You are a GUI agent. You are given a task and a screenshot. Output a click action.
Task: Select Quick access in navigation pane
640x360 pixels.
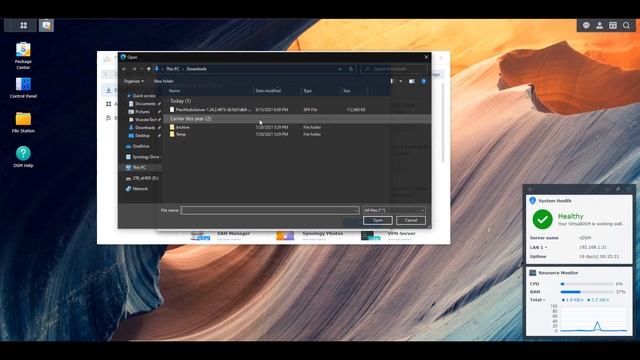(x=141, y=96)
